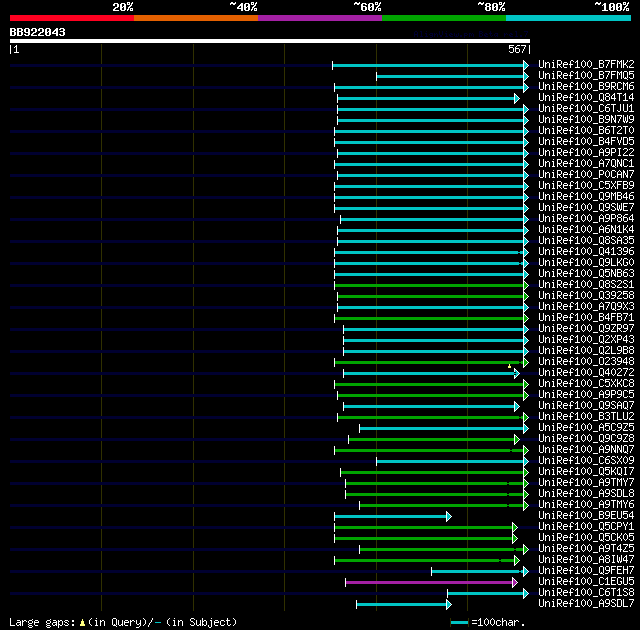Select UniRef100_C5XKC8 label
Viewport: 640px width, 630px height.
click(x=586, y=384)
